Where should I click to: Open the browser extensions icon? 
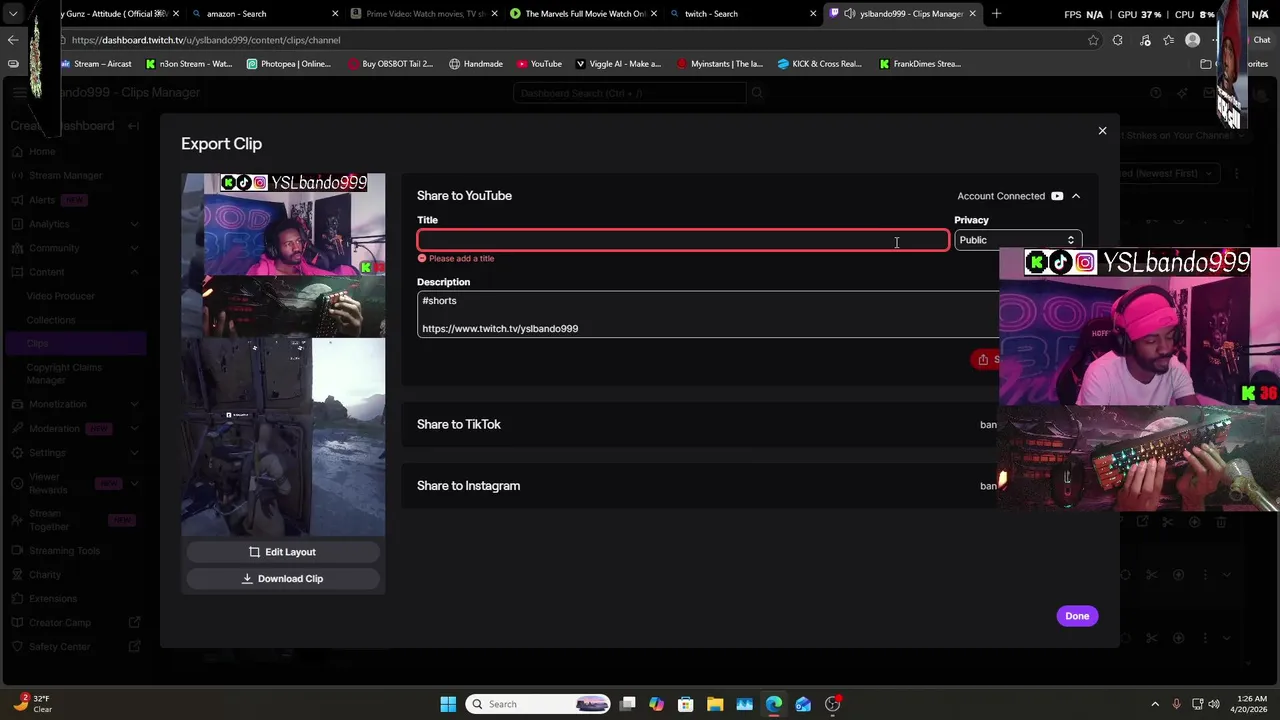pyautogui.click(x=1117, y=40)
